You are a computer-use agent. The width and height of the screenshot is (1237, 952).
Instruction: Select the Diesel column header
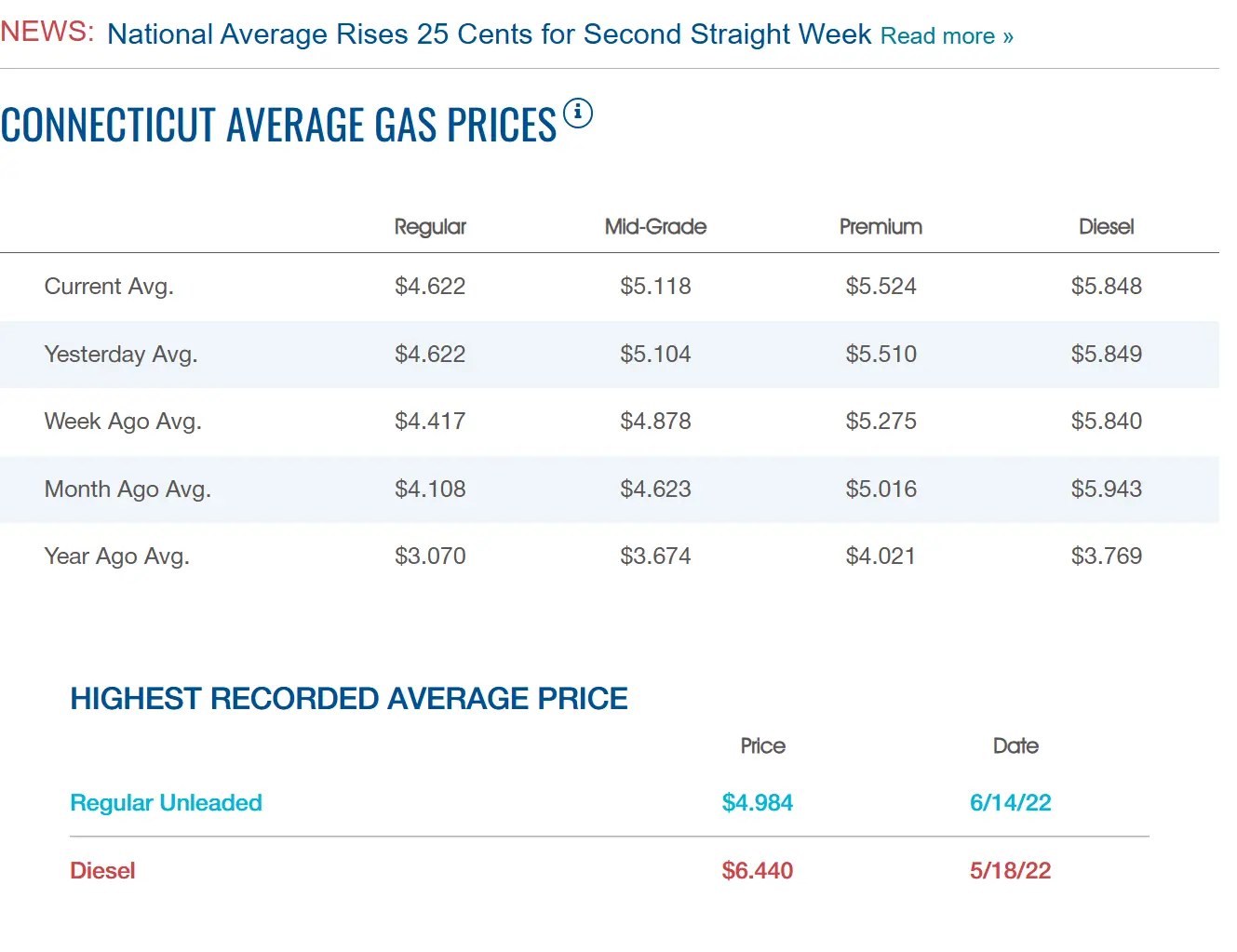[1106, 227]
